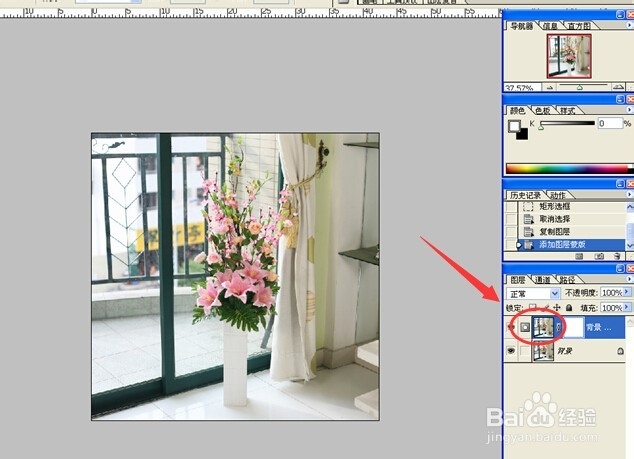Click the History list scroll-up arrow

[630, 207]
